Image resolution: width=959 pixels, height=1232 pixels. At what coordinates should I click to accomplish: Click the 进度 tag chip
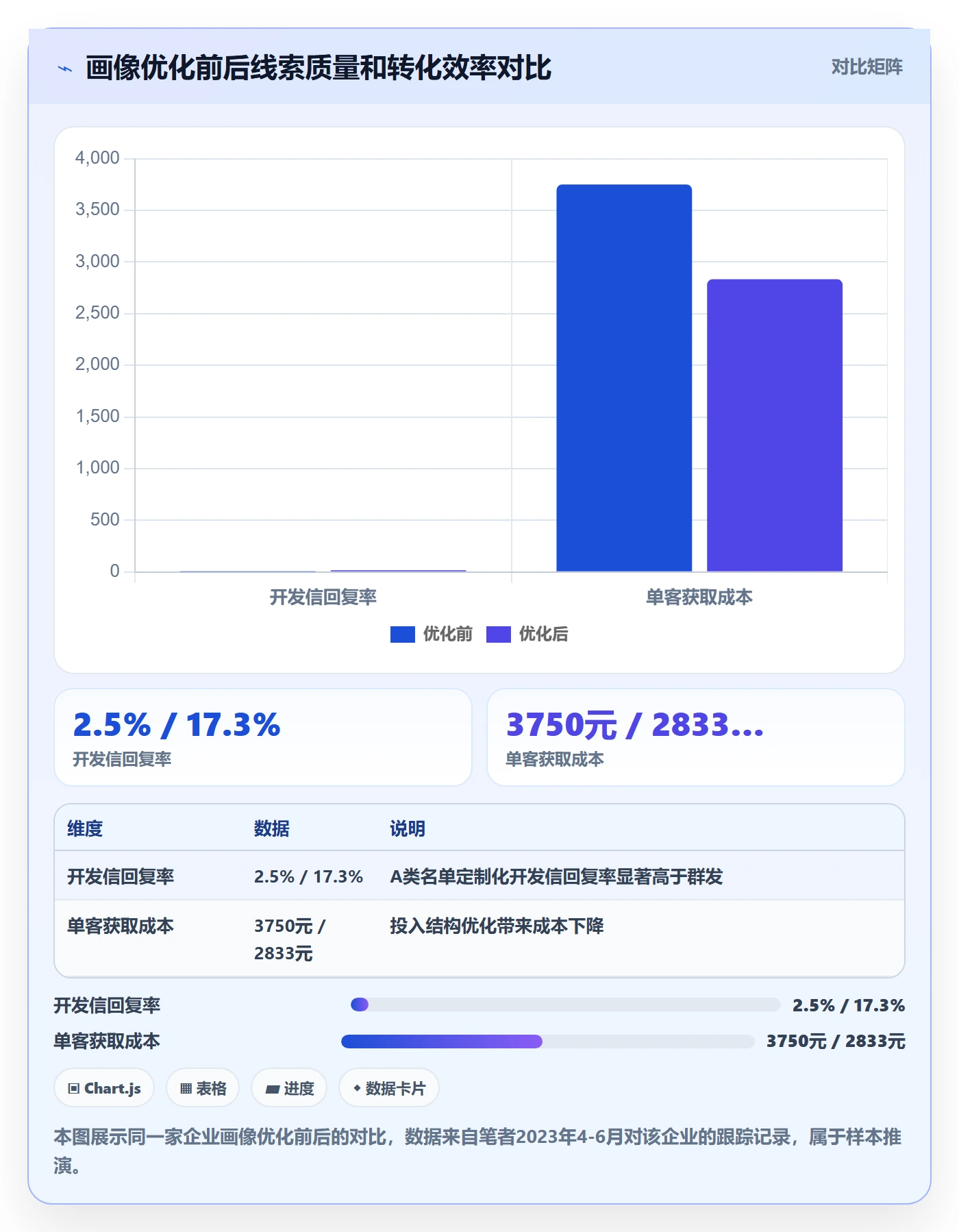coord(289,1088)
